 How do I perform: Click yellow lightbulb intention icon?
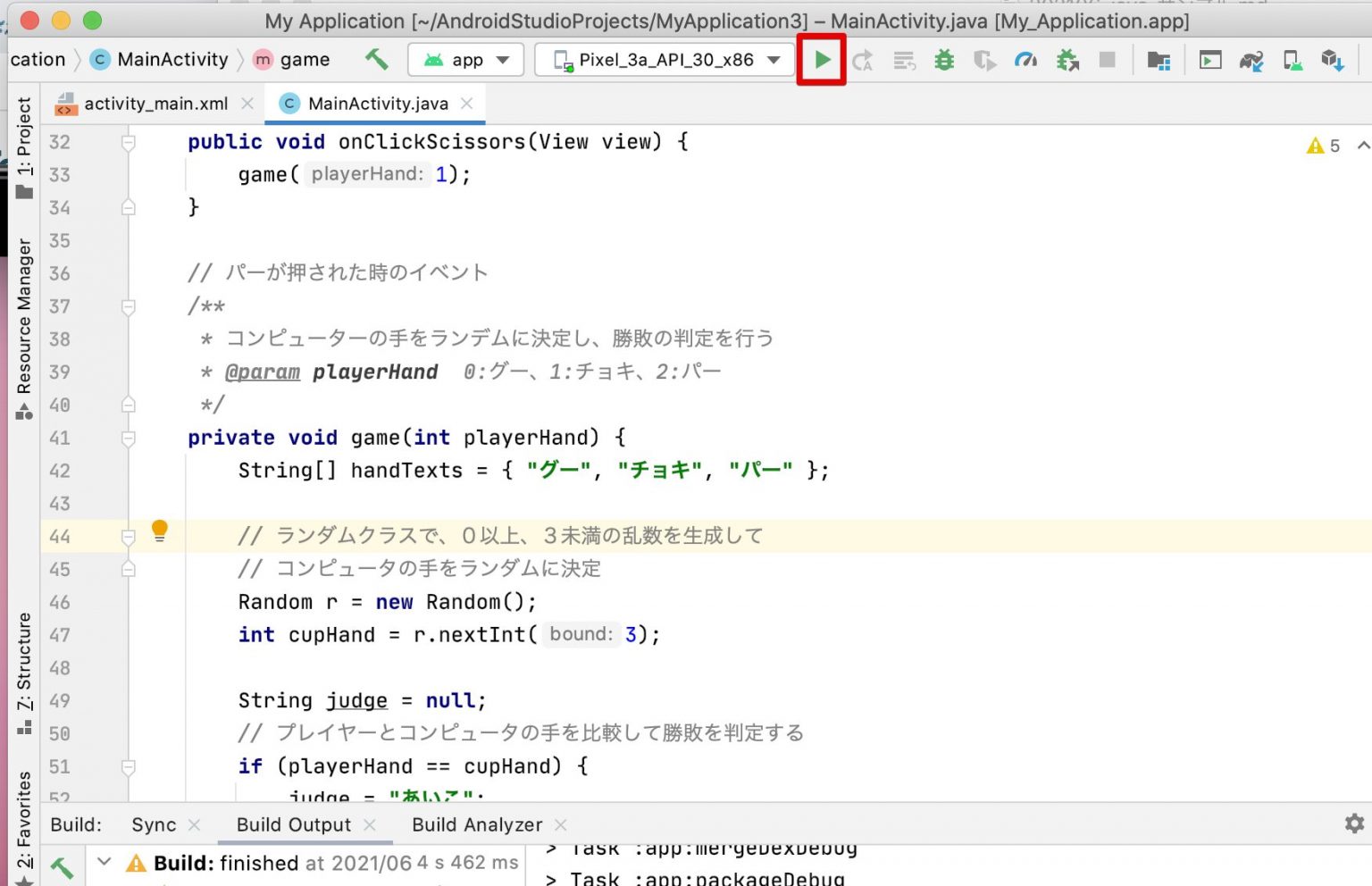click(159, 531)
